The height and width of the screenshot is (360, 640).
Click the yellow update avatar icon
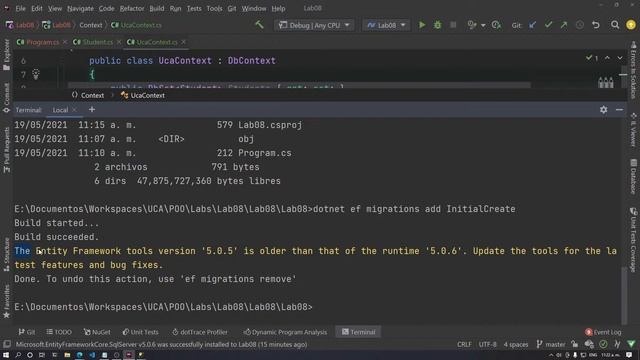(x=631, y=25)
